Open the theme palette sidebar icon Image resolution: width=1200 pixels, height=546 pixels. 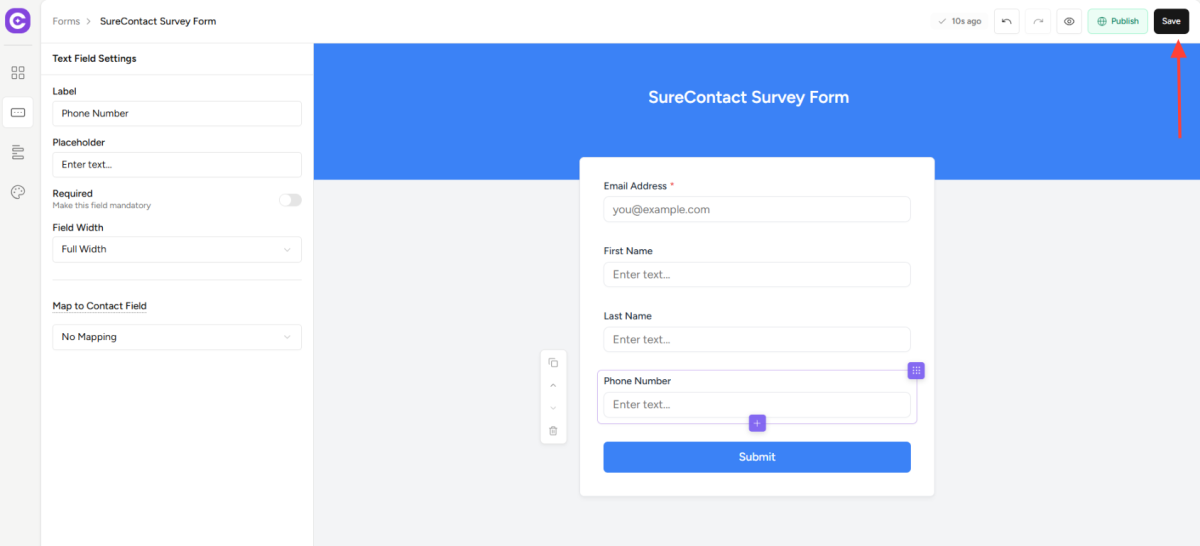click(x=18, y=192)
